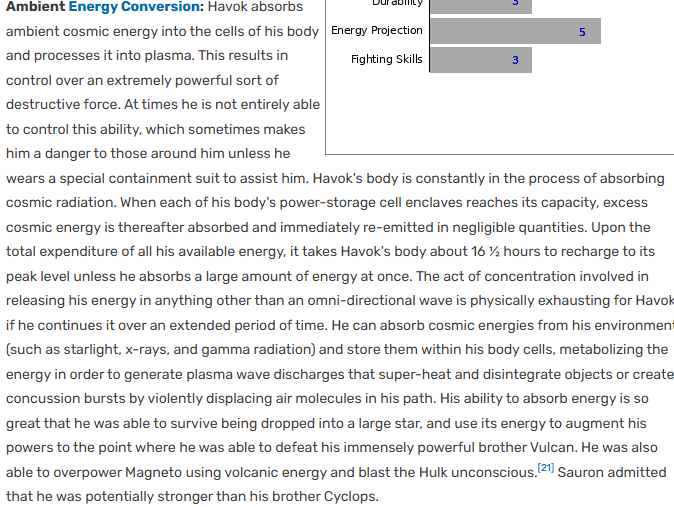The height and width of the screenshot is (507, 674).
Task: Click the word Sauron after citation
Action: [581, 473]
